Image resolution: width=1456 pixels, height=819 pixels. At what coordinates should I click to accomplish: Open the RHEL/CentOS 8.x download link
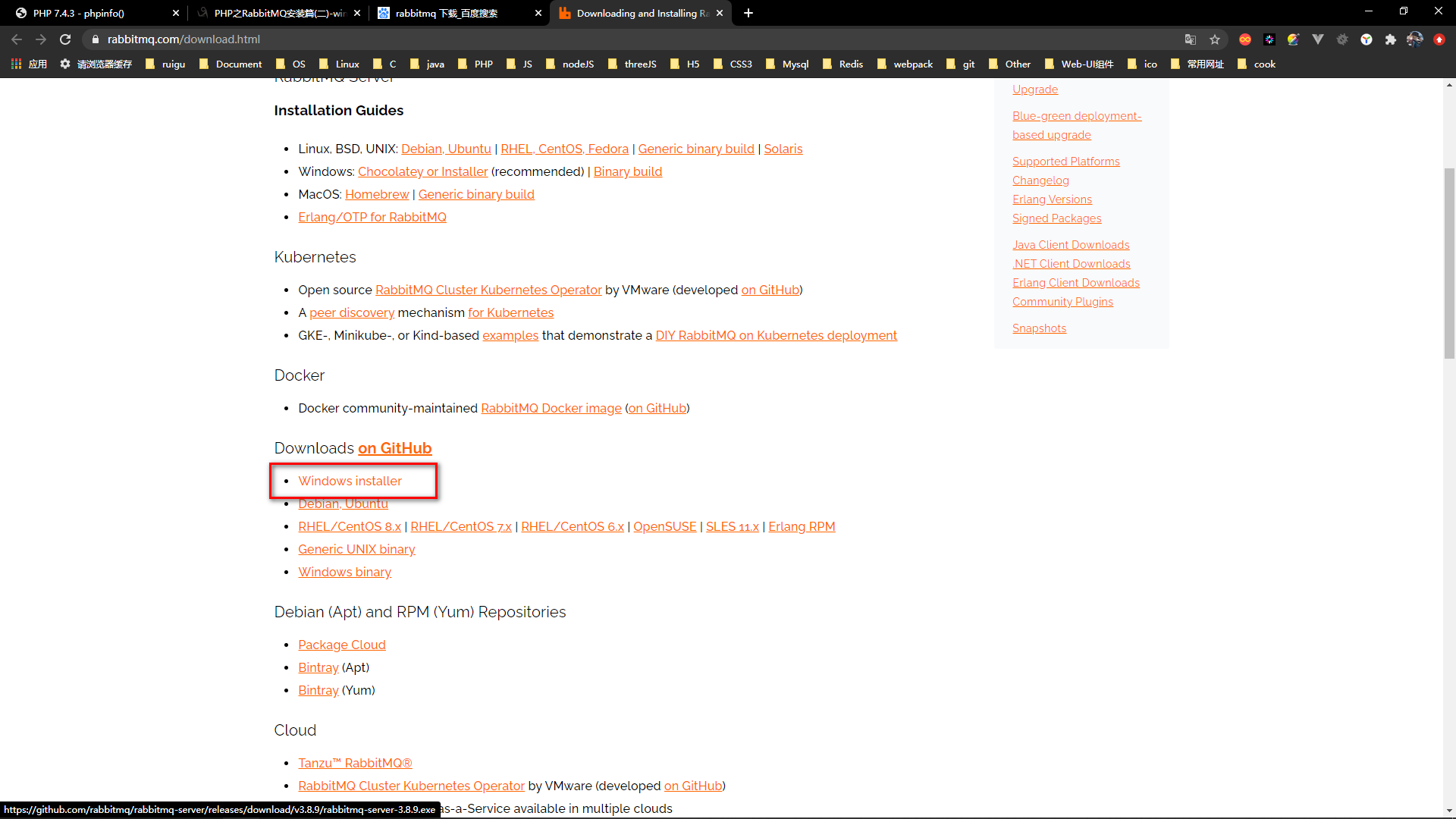(x=350, y=526)
